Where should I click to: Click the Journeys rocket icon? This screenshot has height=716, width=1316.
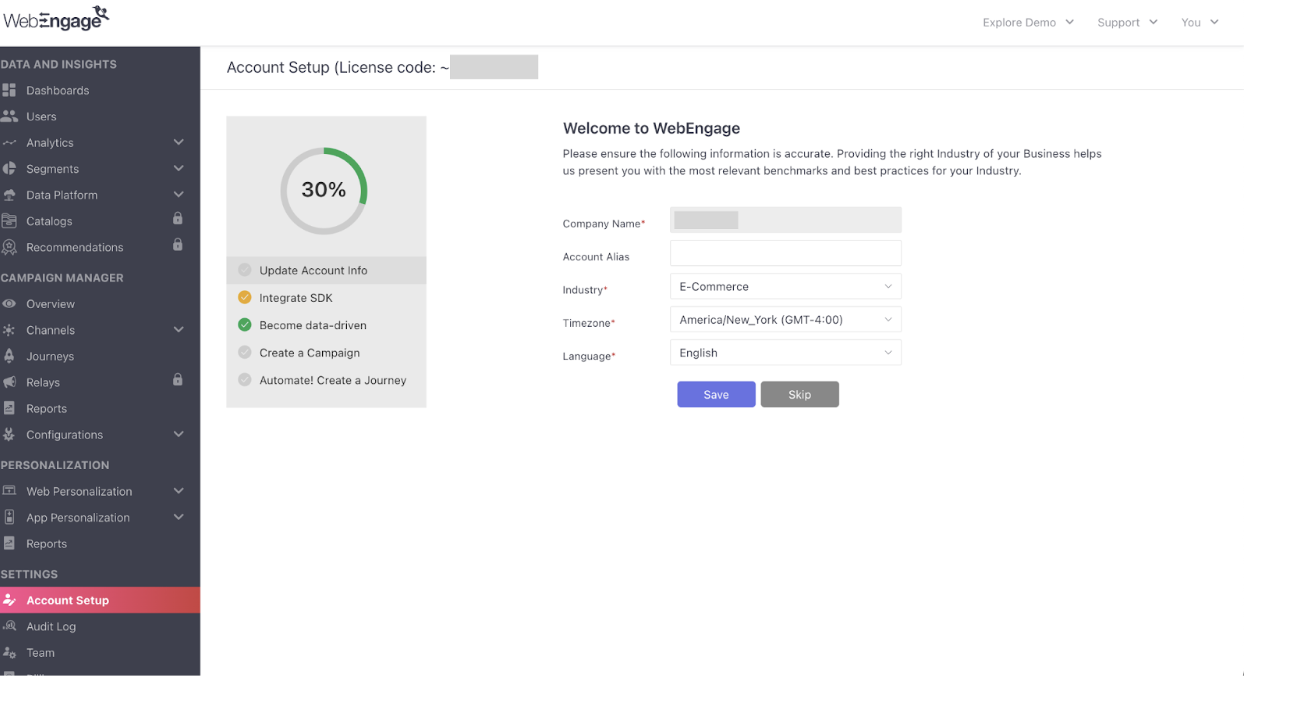tap(9, 356)
